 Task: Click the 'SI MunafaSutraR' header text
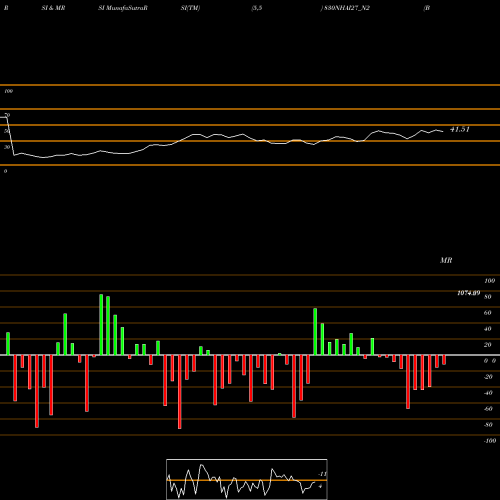point(123,8)
